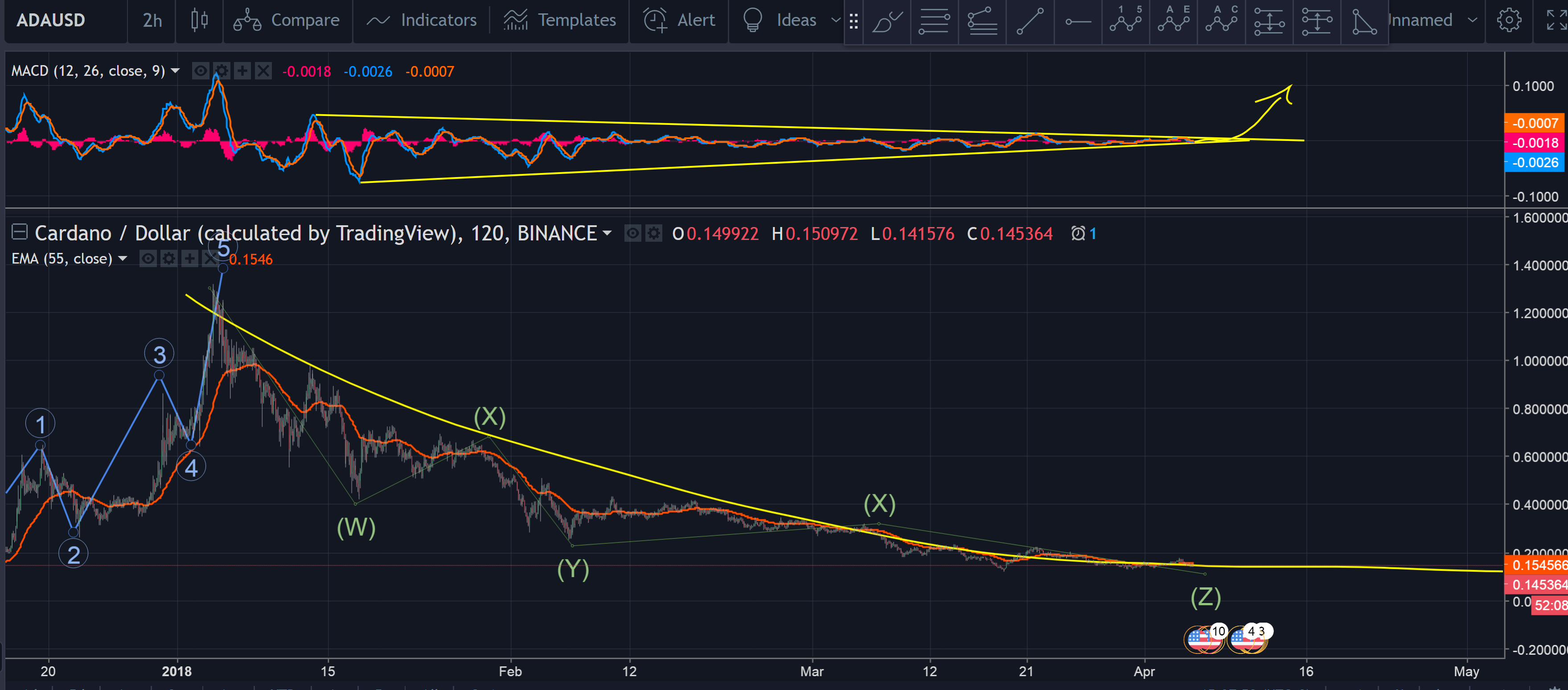This screenshot has height=690, width=1568.
Task: Open the EMA (55, close) dropdown
Action: click(x=123, y=259)
